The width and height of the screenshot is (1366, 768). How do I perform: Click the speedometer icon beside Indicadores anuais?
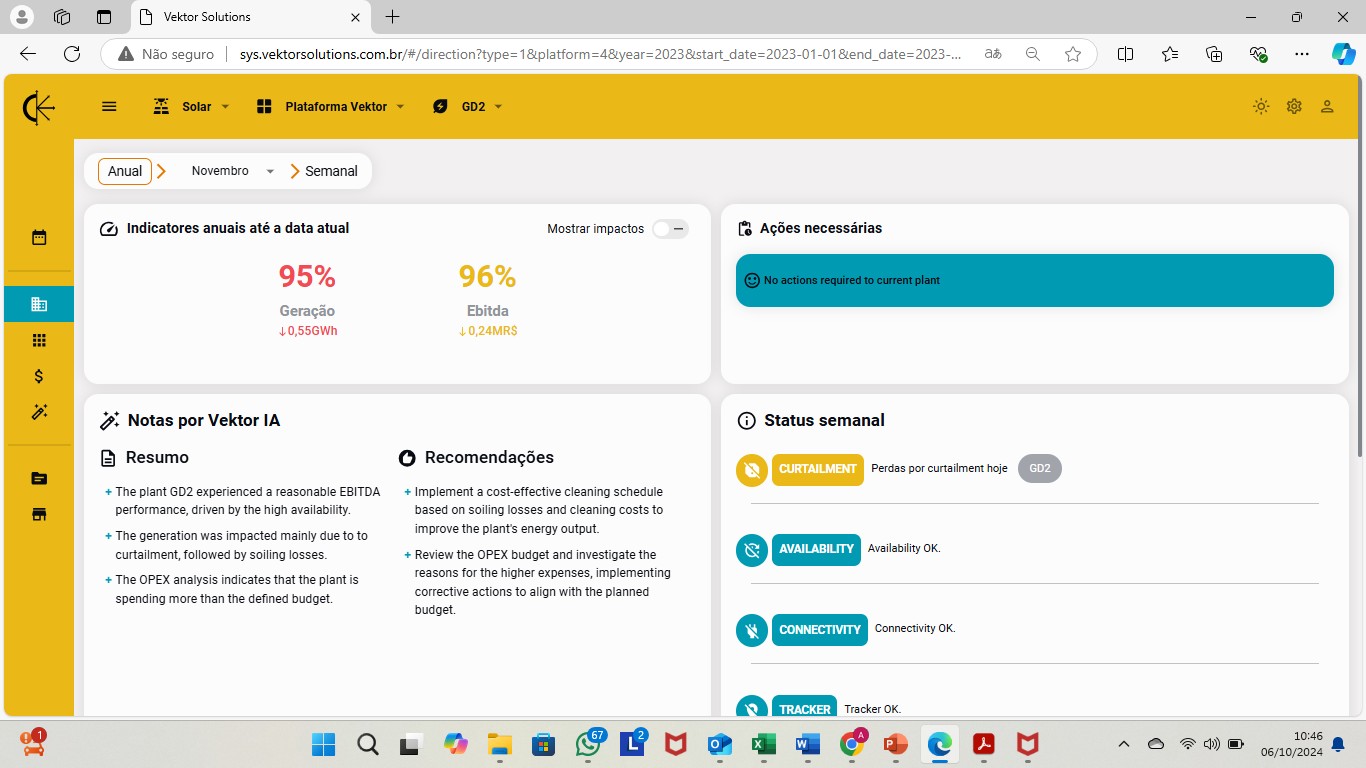[109, 229]
